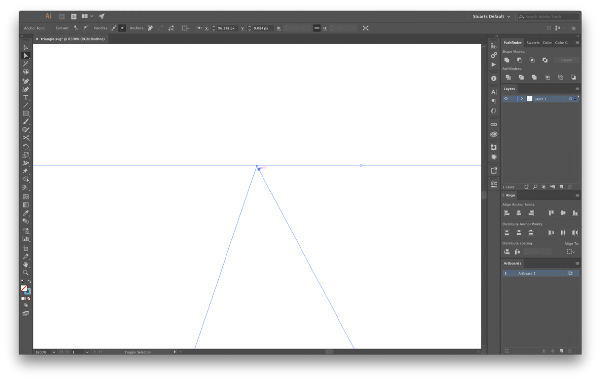This screenshot has height=381, width=600.
Task: Click the vertical scrollbar of the canvas
Action: [x=484, y=195]
